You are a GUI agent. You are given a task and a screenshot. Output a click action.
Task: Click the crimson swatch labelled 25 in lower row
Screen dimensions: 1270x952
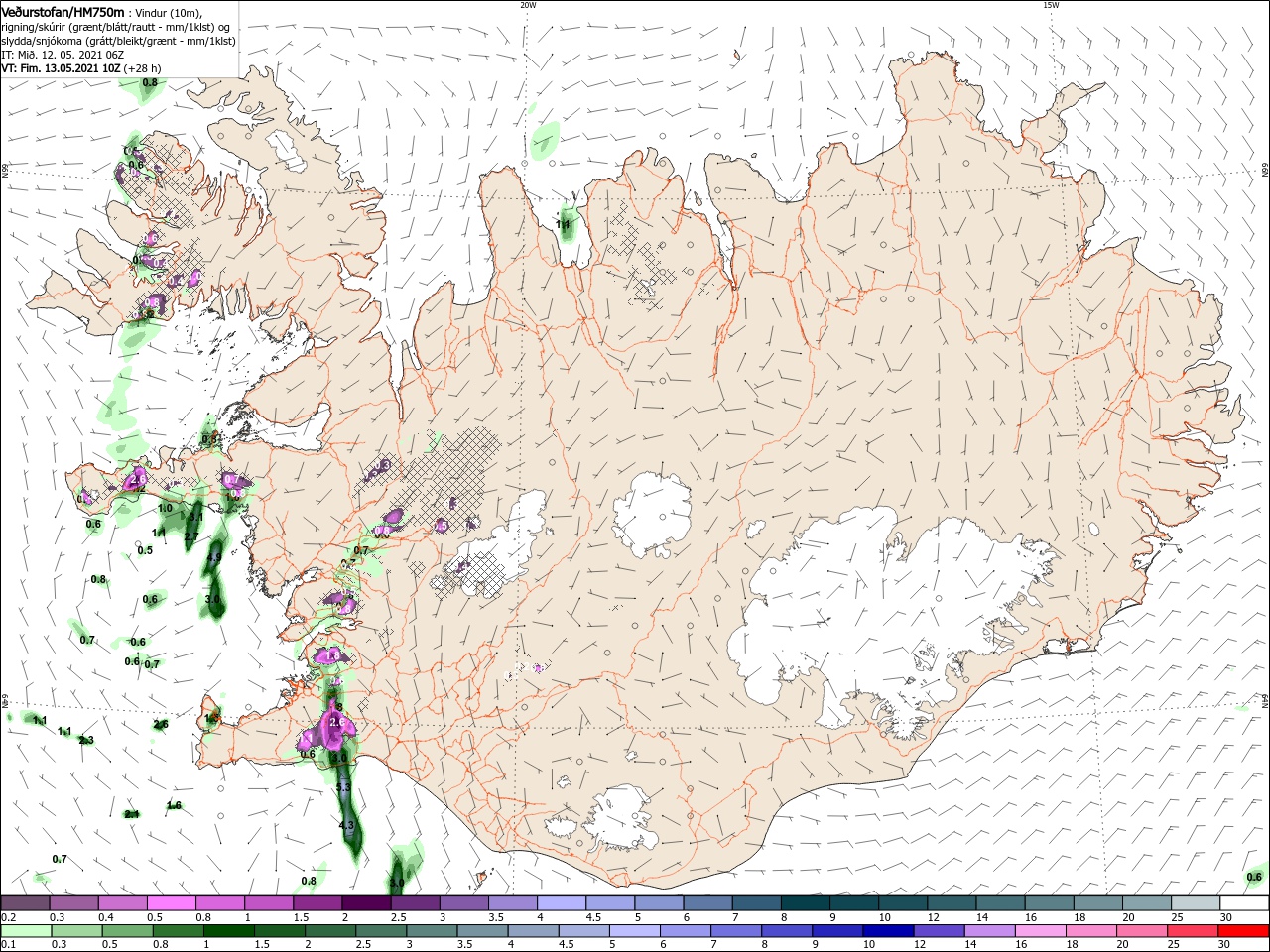coord(1193,931)
